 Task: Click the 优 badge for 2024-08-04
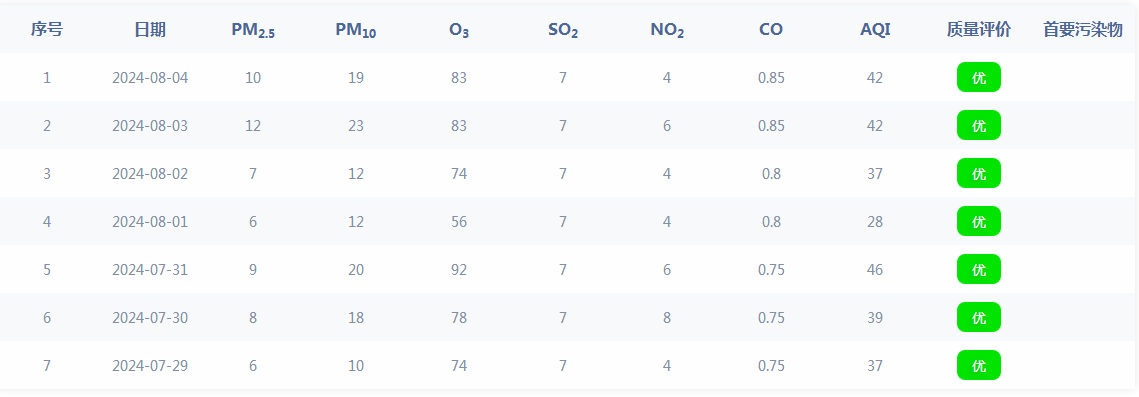point(978,78)
